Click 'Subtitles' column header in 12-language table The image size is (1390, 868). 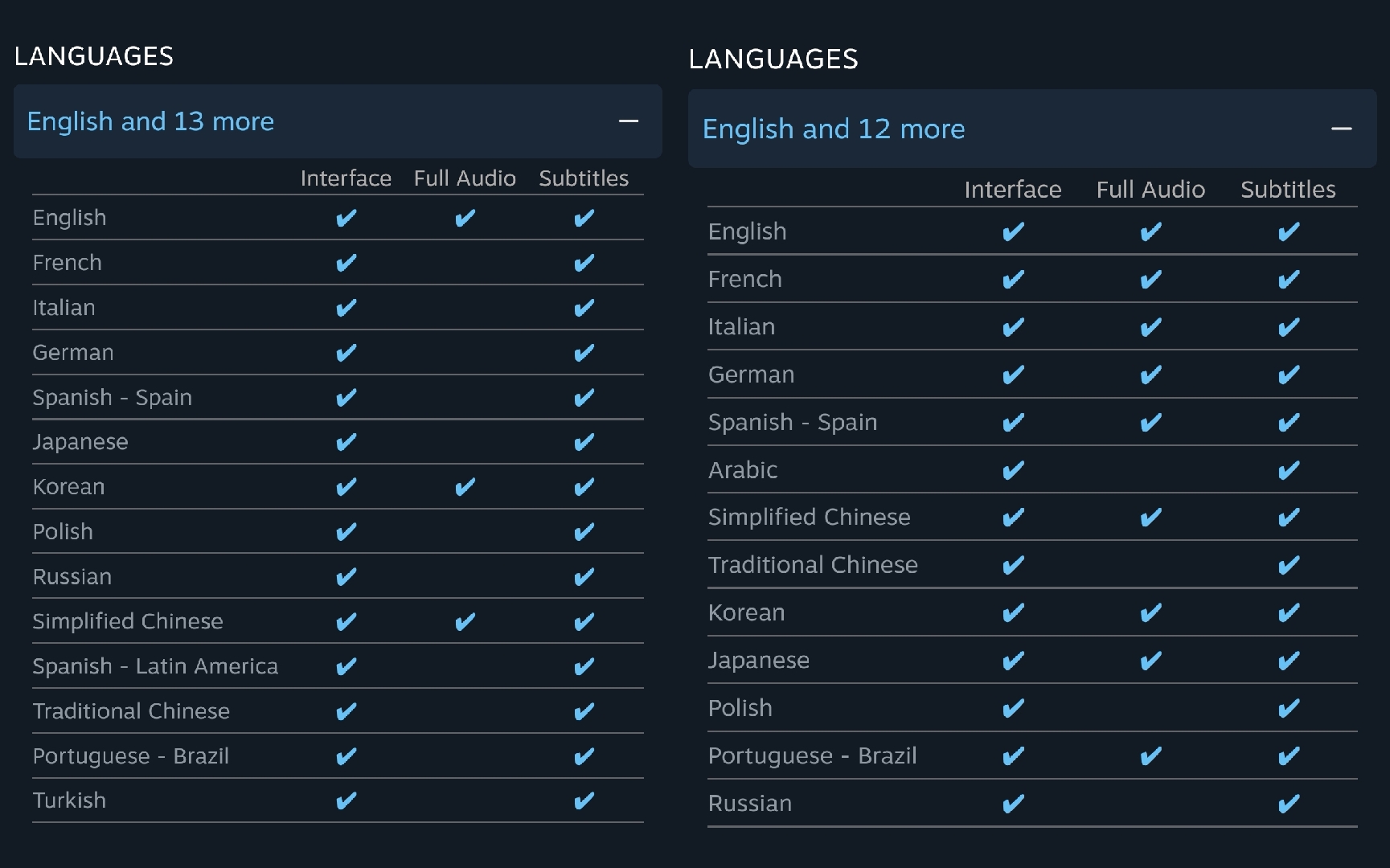coord(1288,190)
